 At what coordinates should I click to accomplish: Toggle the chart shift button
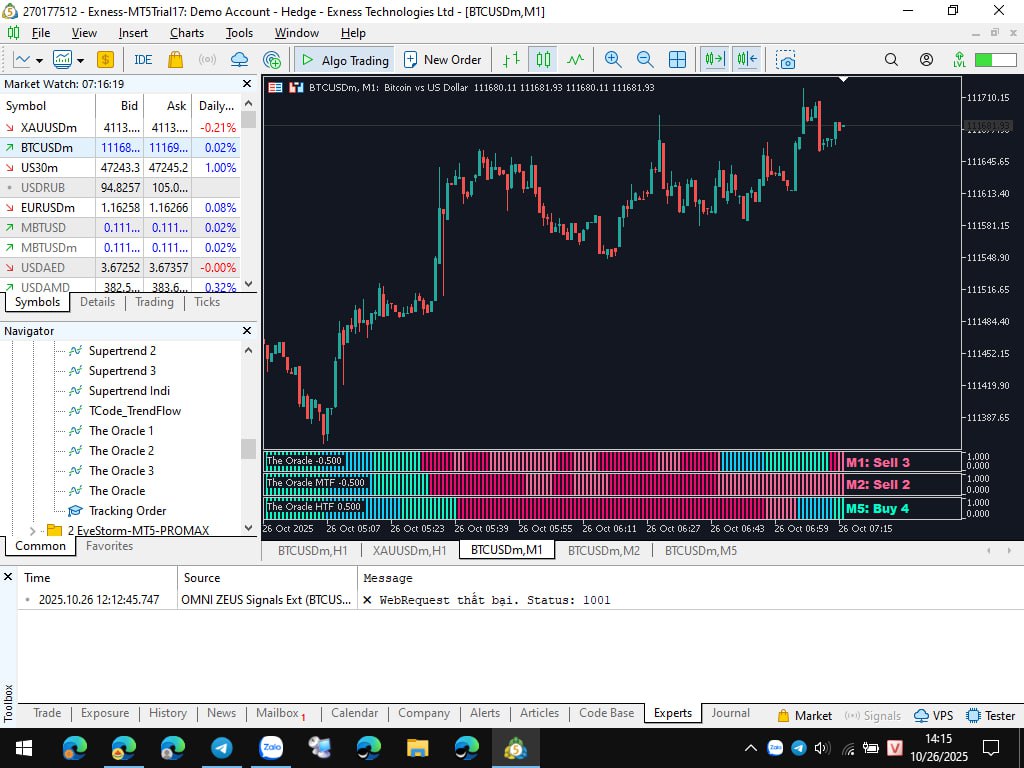(x=747, y=60)
